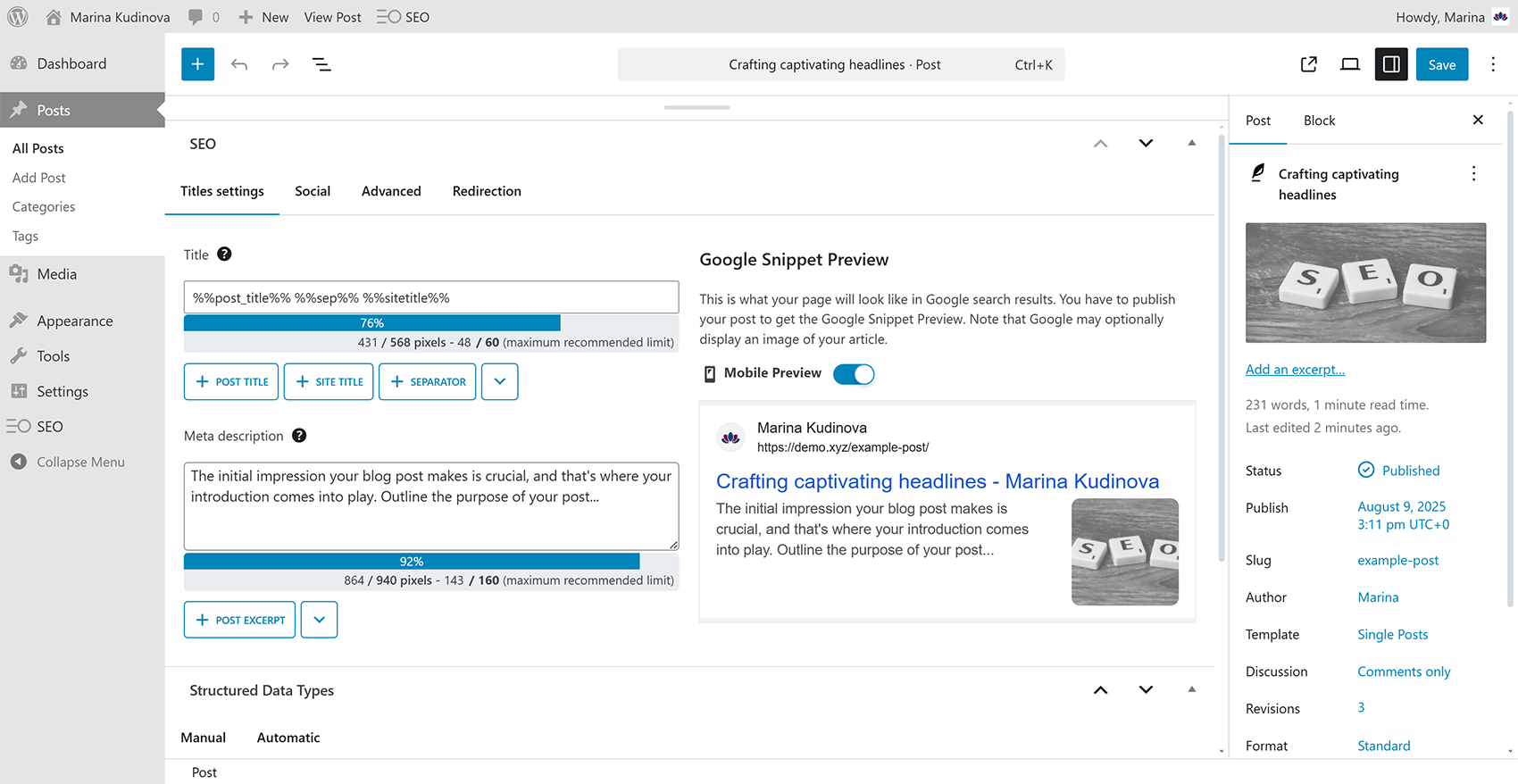Open the block inserter plus button
This screenshot has height=784, width=1518.
coord(197,64)
